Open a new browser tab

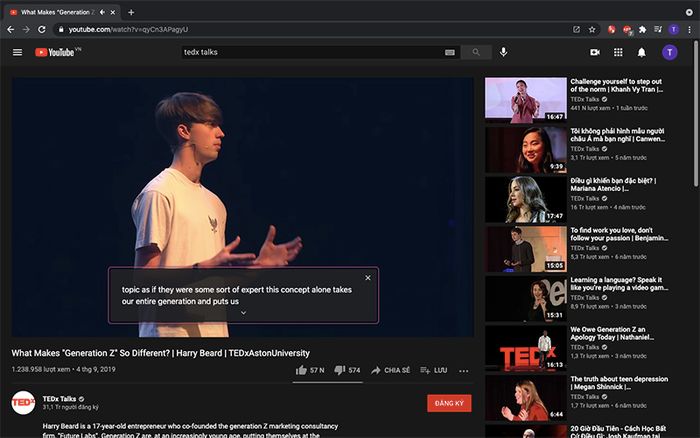pyautogui.click(x=131, y=13)
